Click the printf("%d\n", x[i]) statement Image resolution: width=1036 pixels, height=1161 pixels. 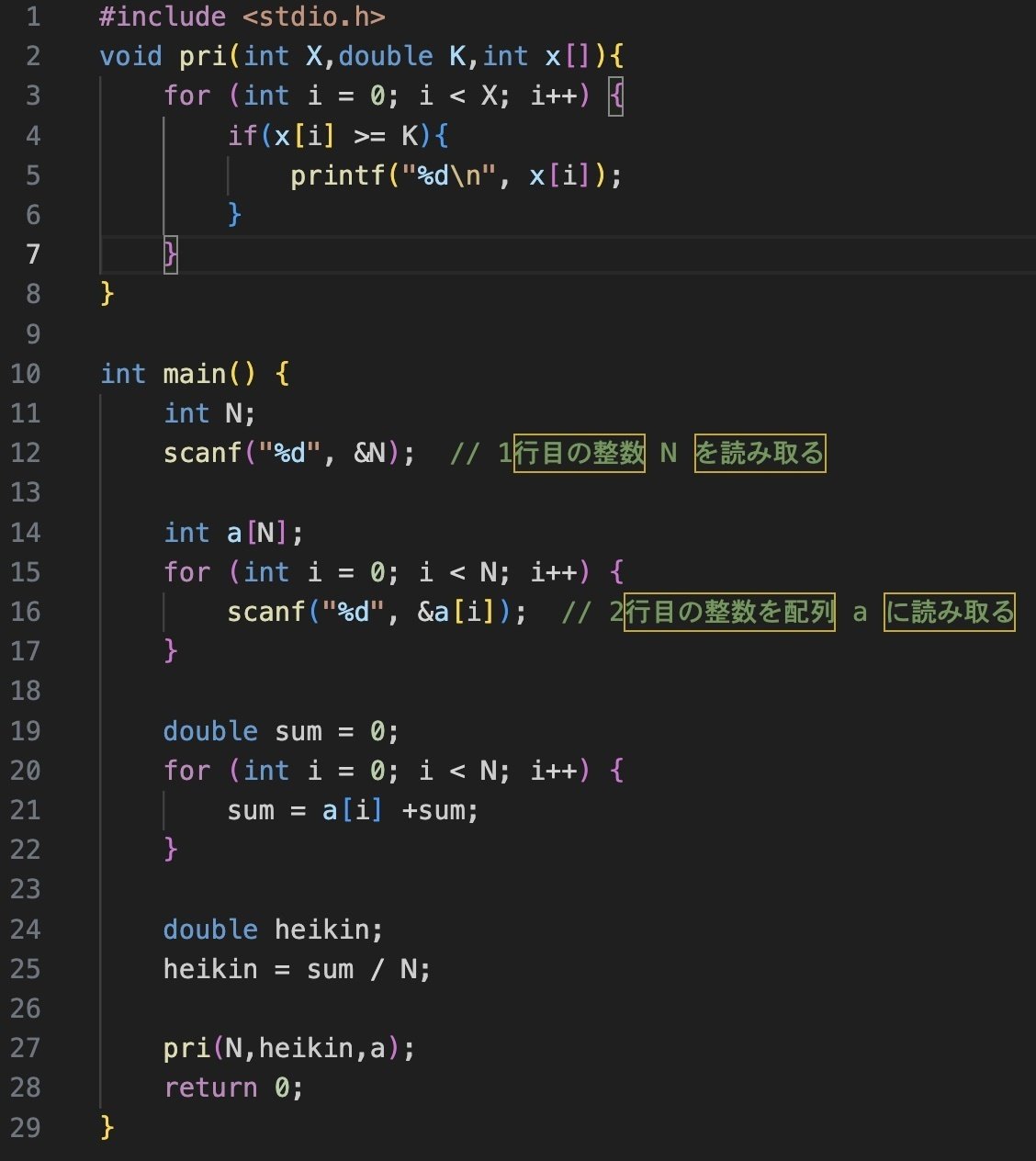tap(456, 175)
